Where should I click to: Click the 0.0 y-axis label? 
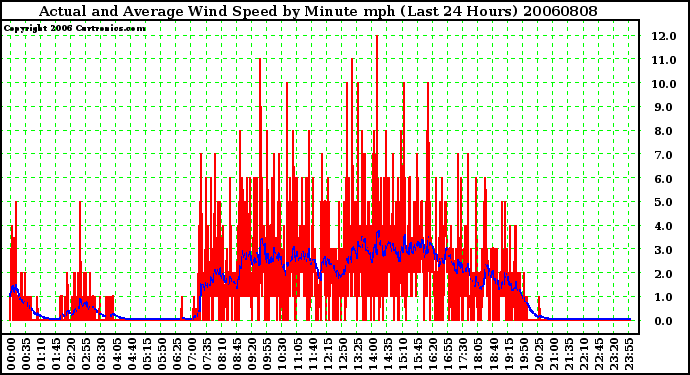pos(664,321)
